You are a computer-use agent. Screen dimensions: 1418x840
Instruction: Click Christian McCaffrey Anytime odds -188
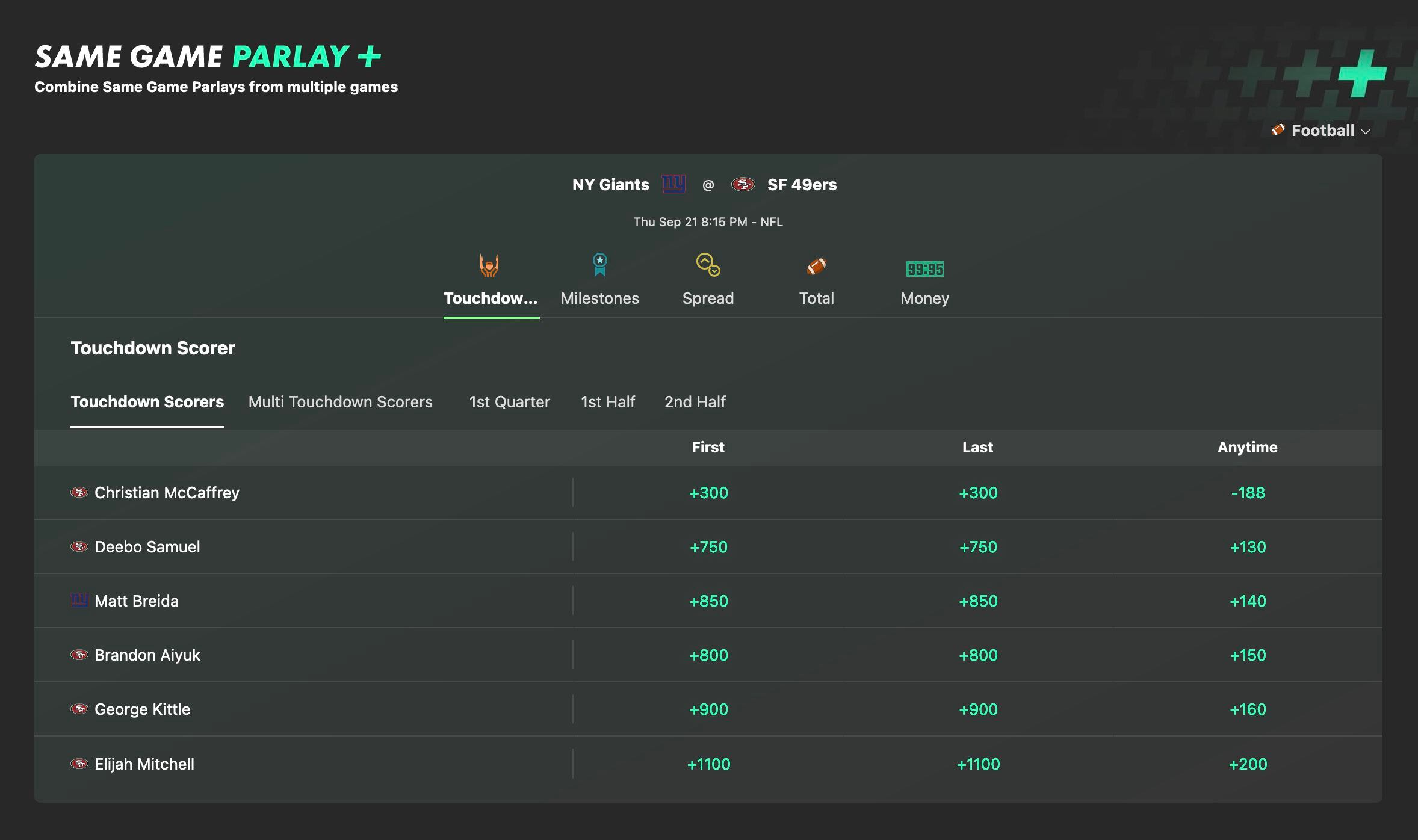1247,492
